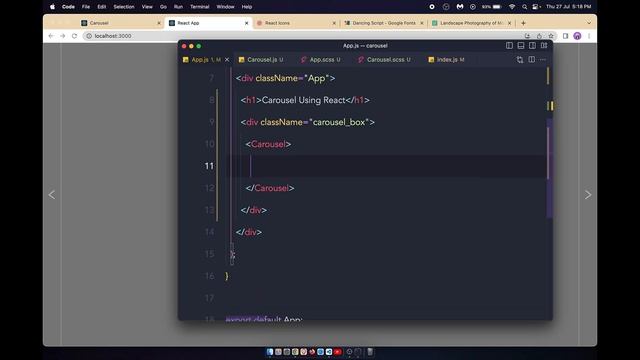Open the Window menu

[225, 7]
